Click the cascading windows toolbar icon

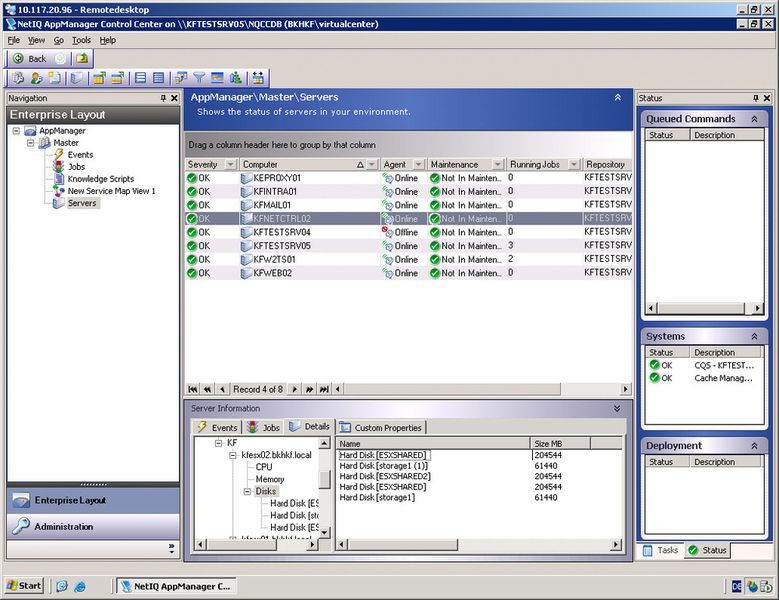(x=181, y=78)
